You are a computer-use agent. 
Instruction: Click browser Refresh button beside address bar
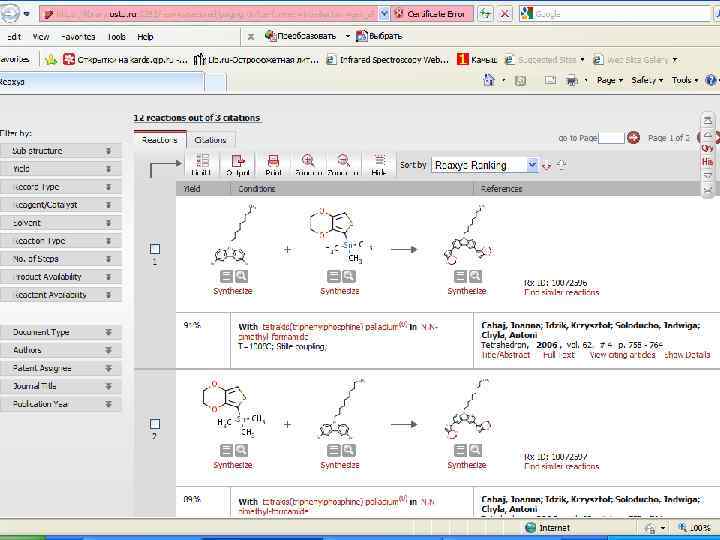click(484, 14)
